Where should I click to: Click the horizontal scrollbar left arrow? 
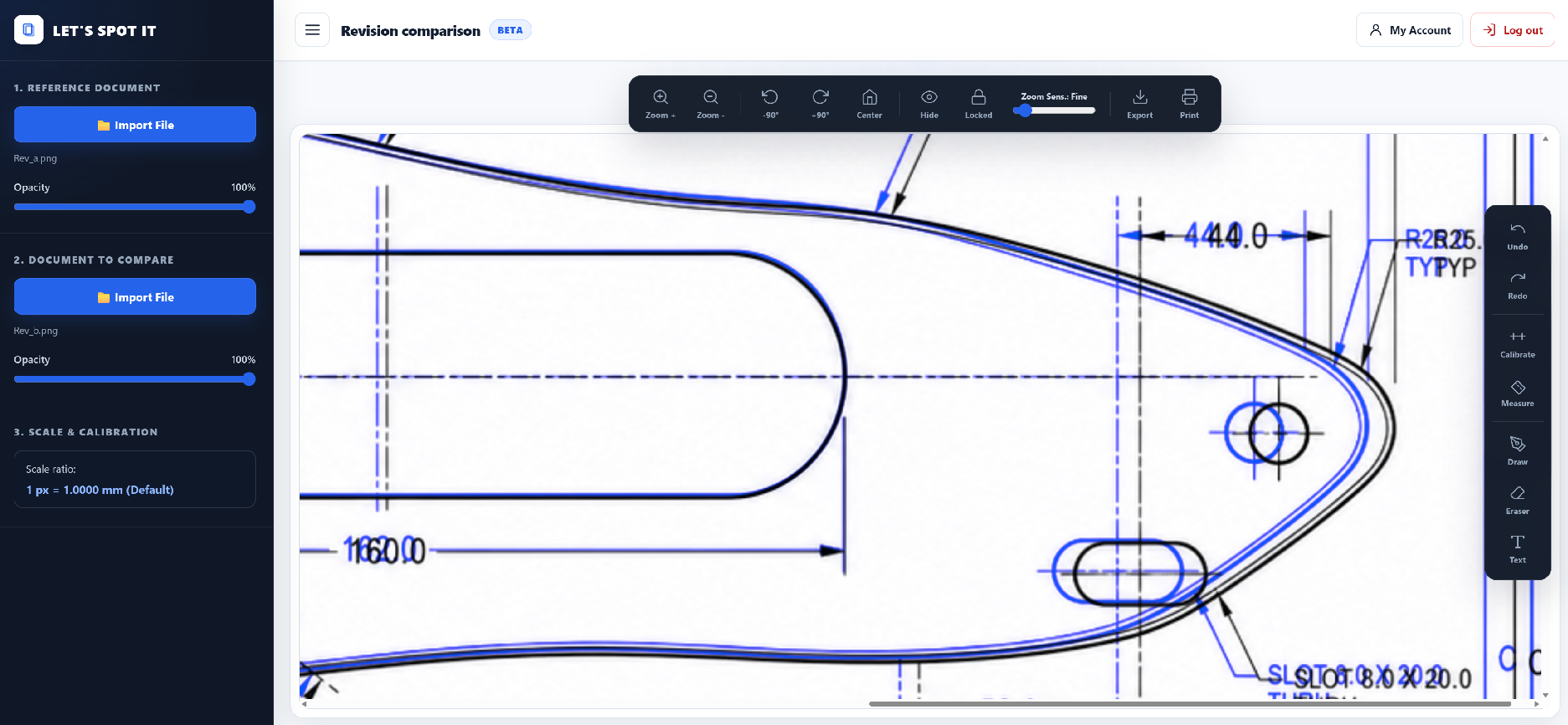coord(304,704)
